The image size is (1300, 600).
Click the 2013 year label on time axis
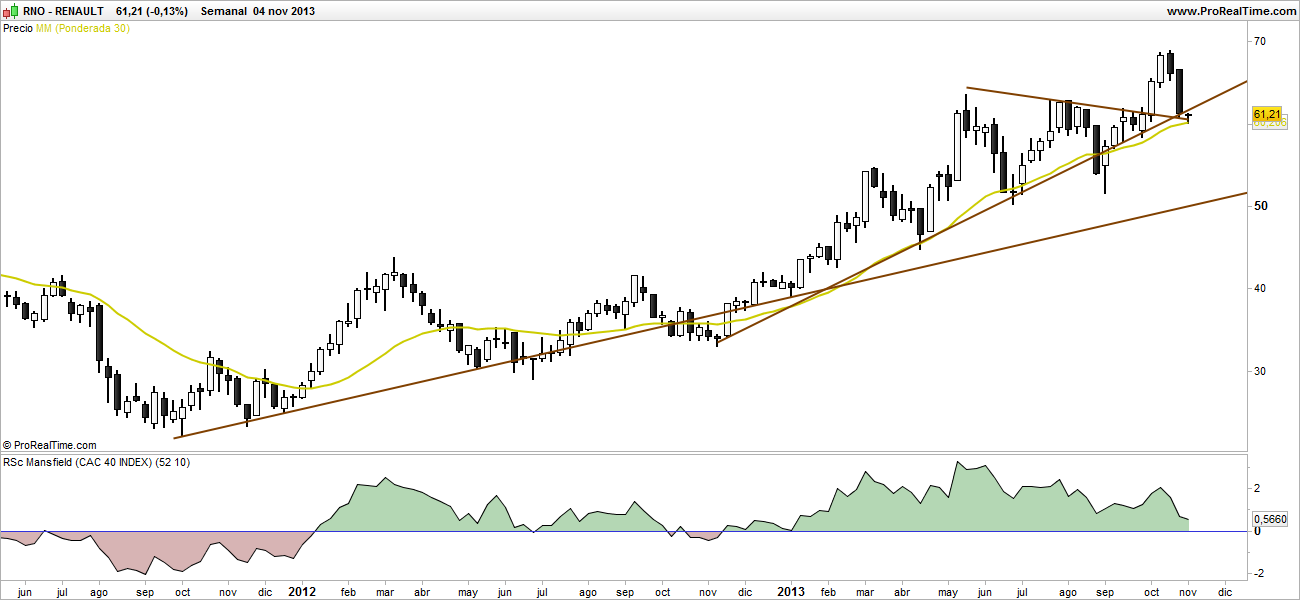(791, 591)
